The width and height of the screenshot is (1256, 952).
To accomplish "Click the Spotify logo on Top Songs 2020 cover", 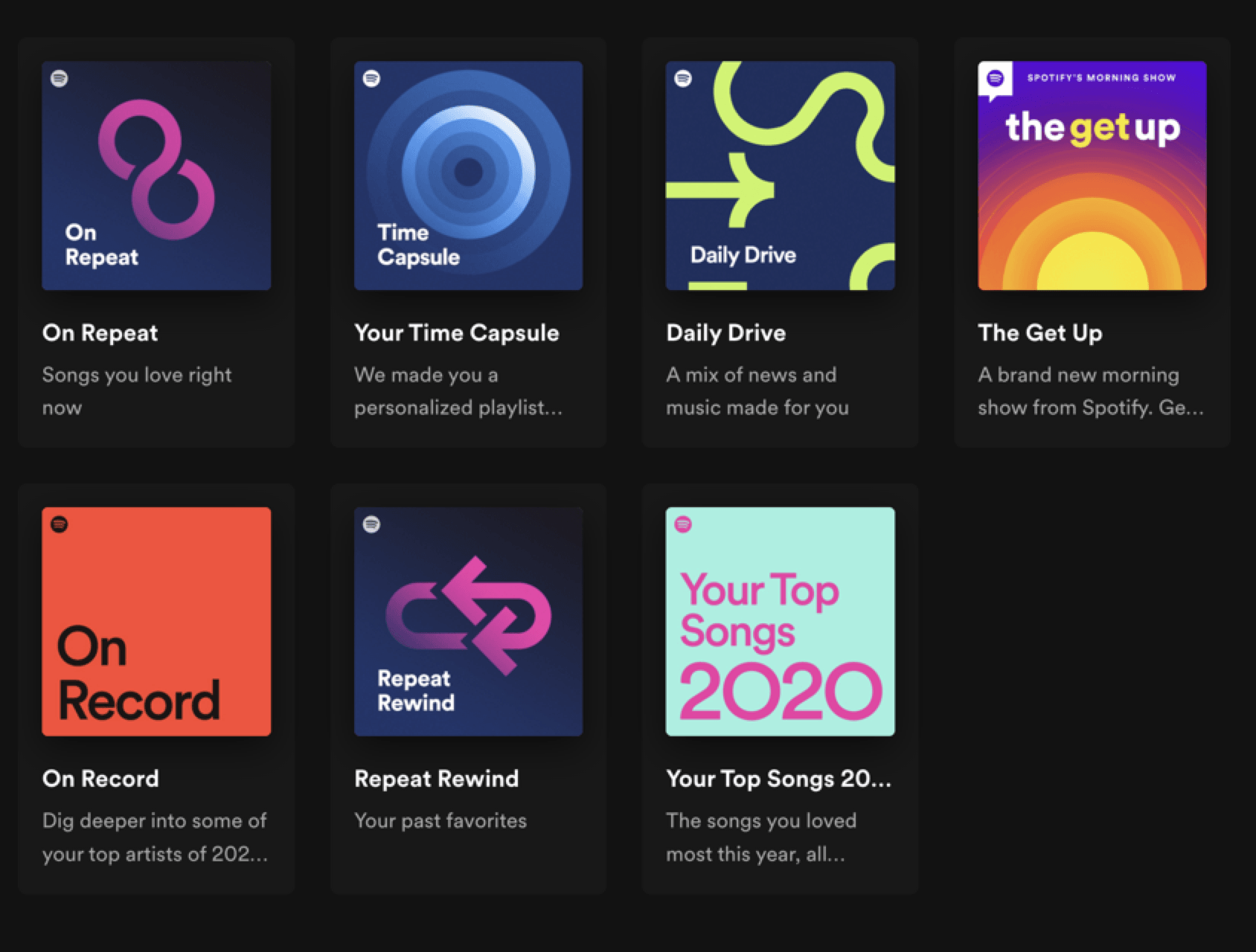I will point(683,524).
